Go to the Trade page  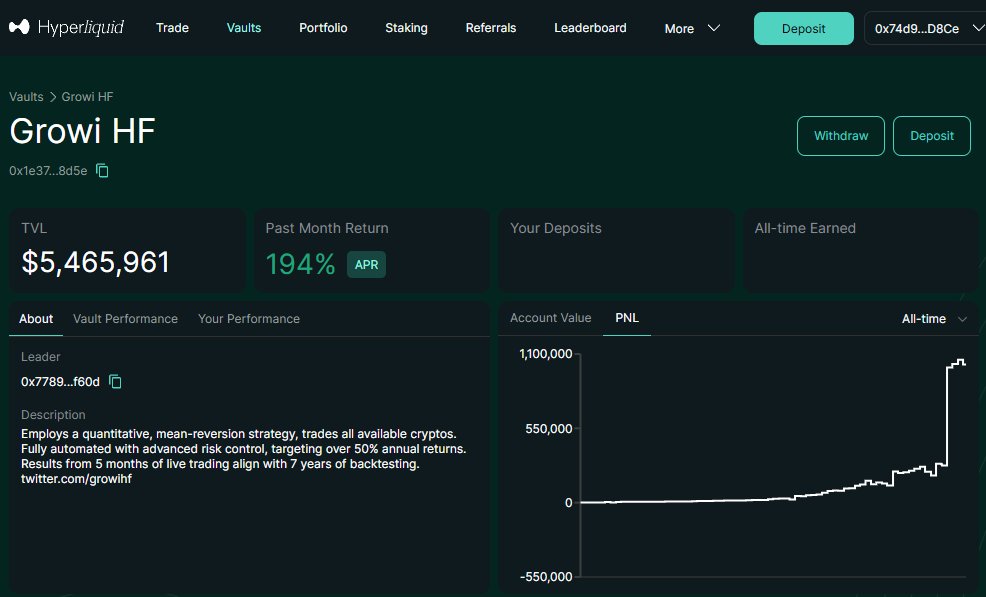tap(172, 28)
